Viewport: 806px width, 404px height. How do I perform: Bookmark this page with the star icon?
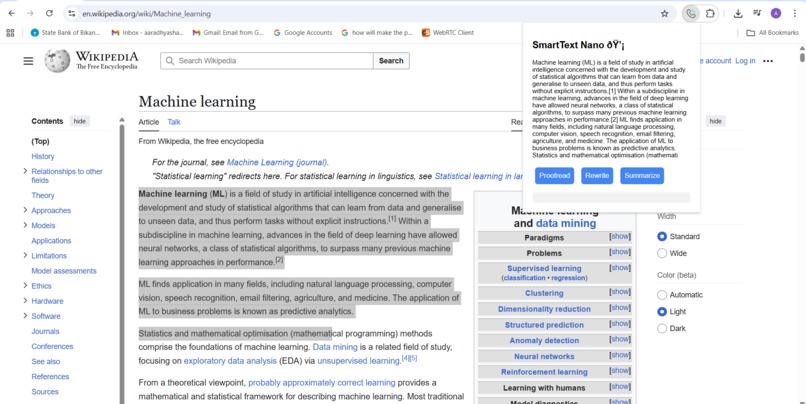click(665, 14)
